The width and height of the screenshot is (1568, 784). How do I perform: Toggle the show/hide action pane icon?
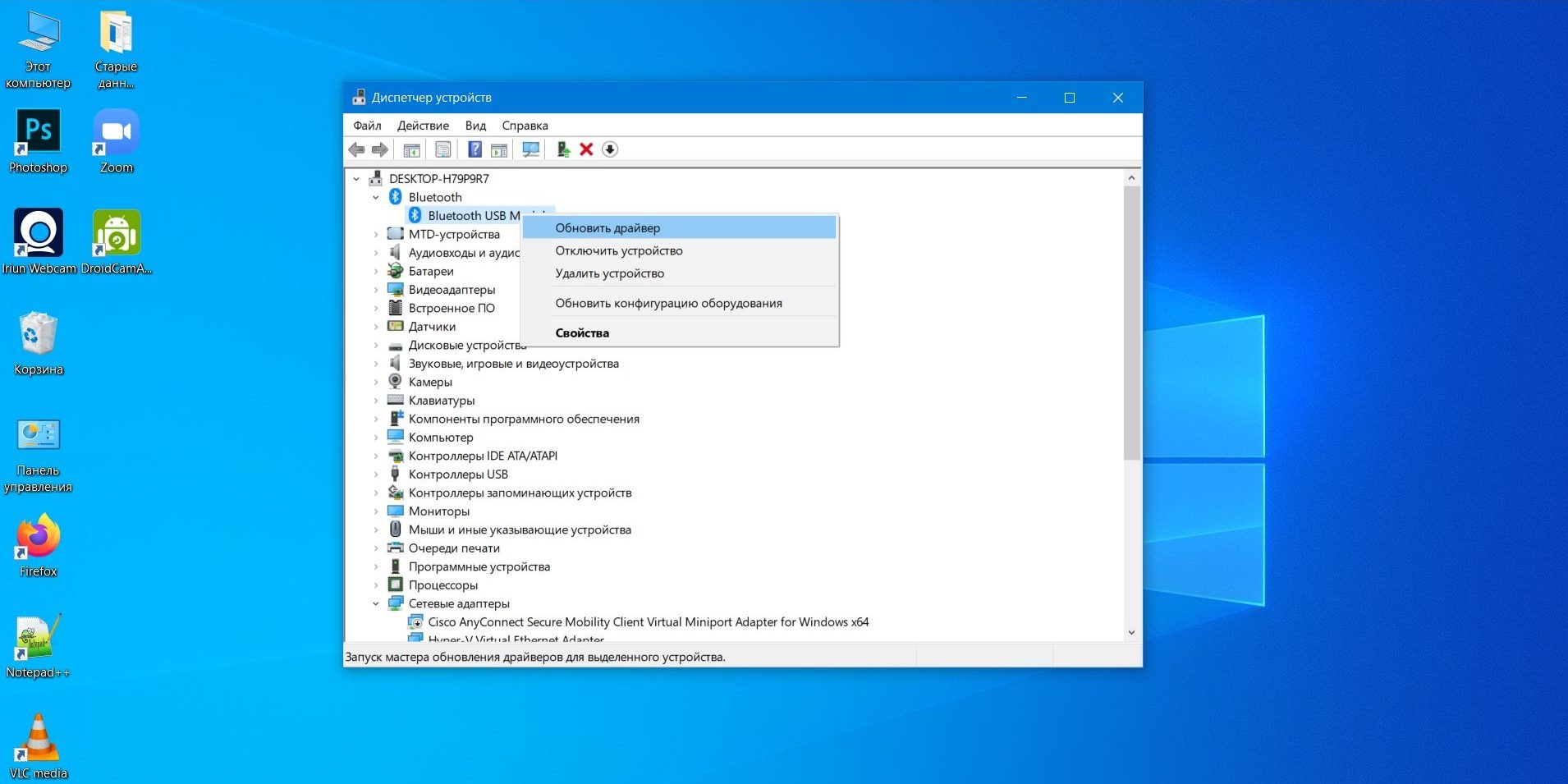click(x=498, y=149)
